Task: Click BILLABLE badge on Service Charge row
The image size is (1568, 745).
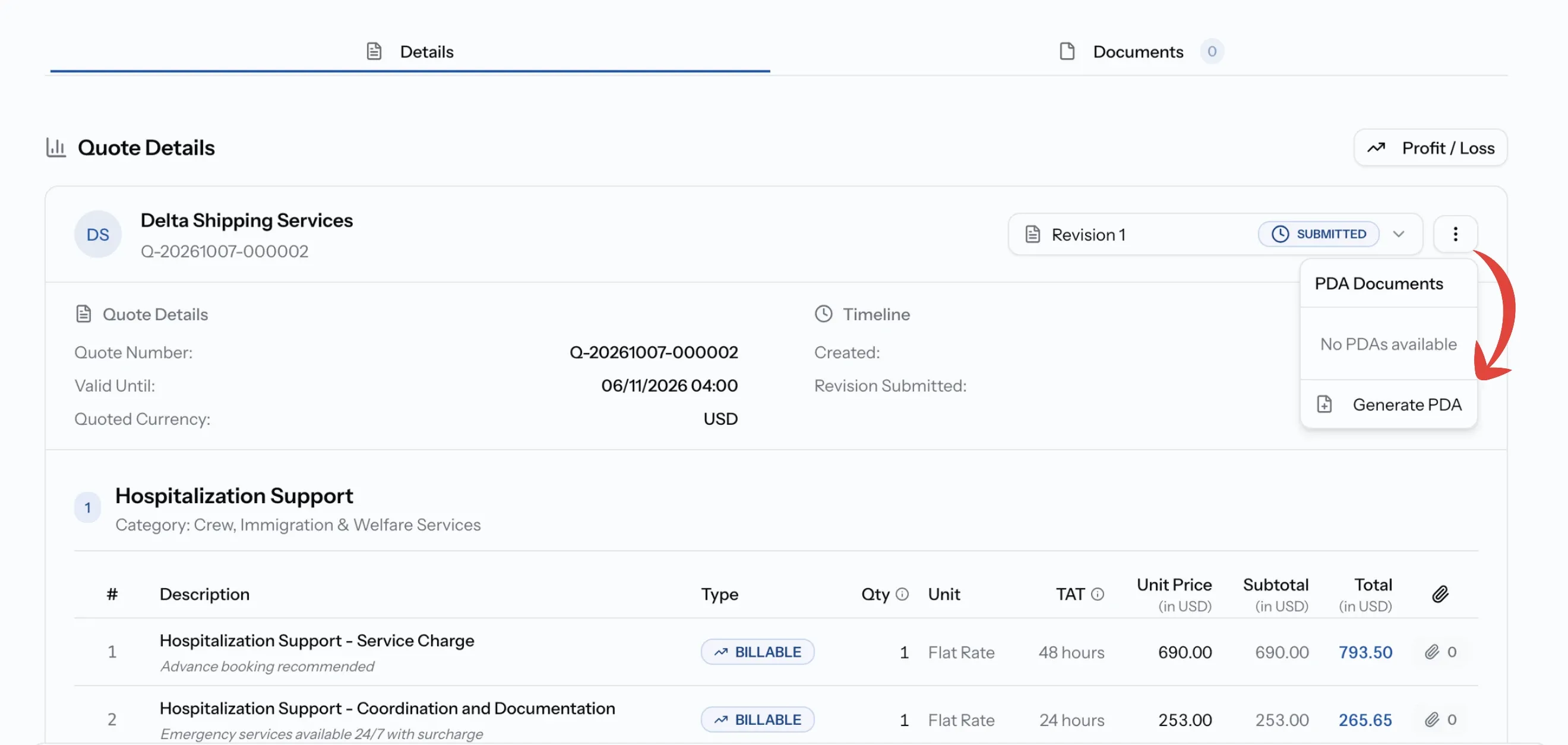Action: point(757,652)
